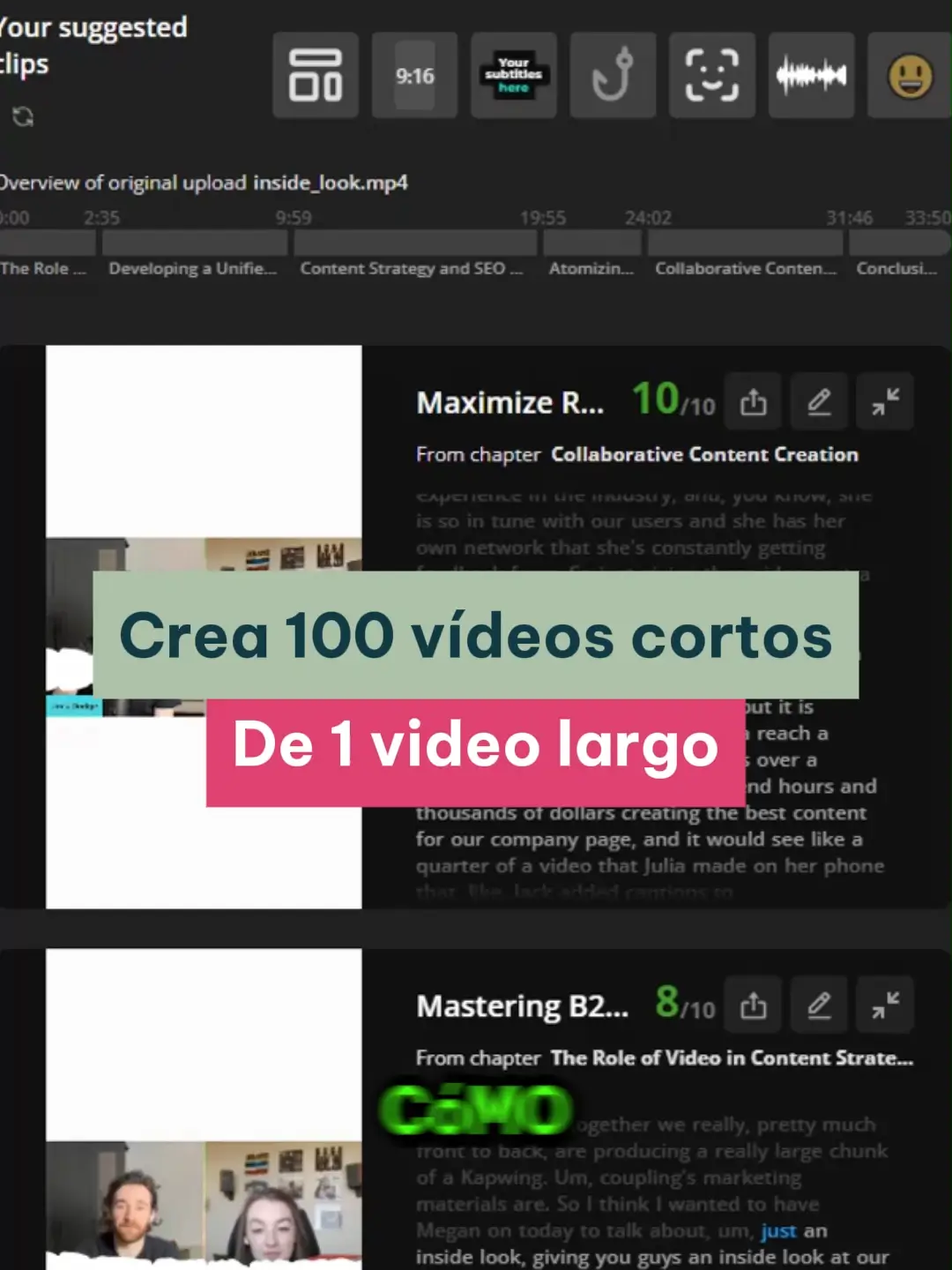Open the Mastering B2... clip video thumbnail
This screenshot has width=952, height=1270.
click(204, 1109)
